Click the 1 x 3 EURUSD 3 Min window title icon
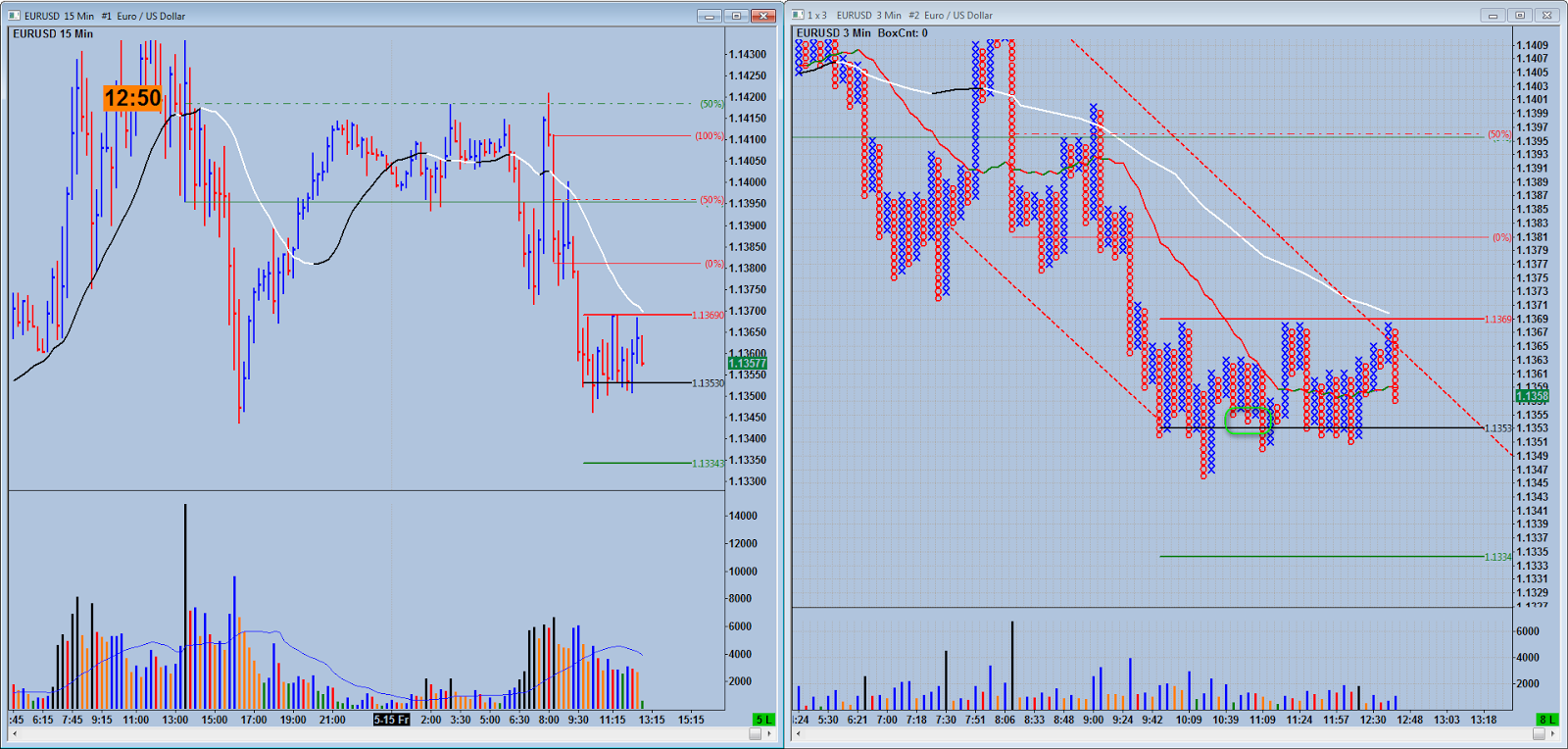Screen dimensions: 1568x749 tap(798, 15)
